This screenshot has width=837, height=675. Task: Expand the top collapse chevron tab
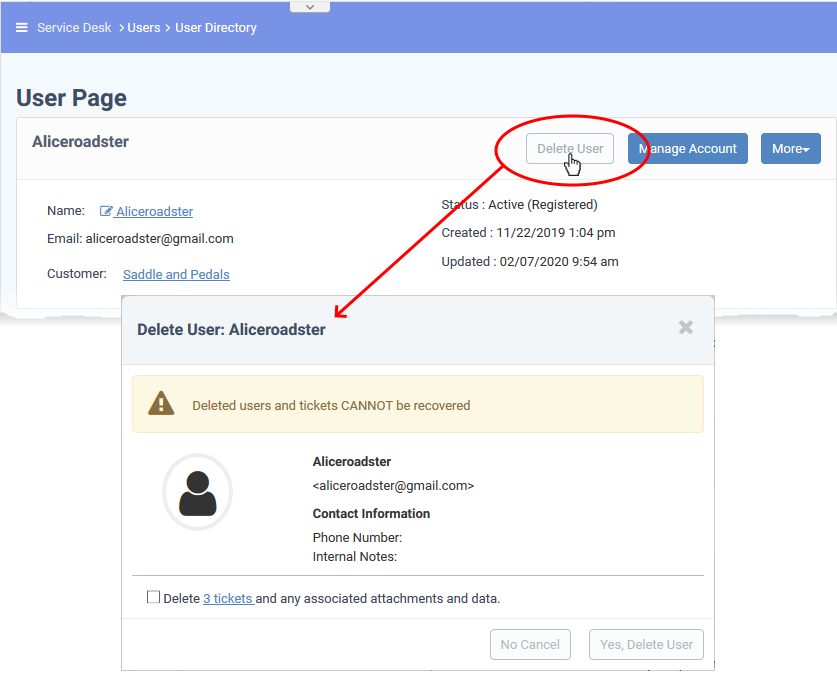[310, 7]
